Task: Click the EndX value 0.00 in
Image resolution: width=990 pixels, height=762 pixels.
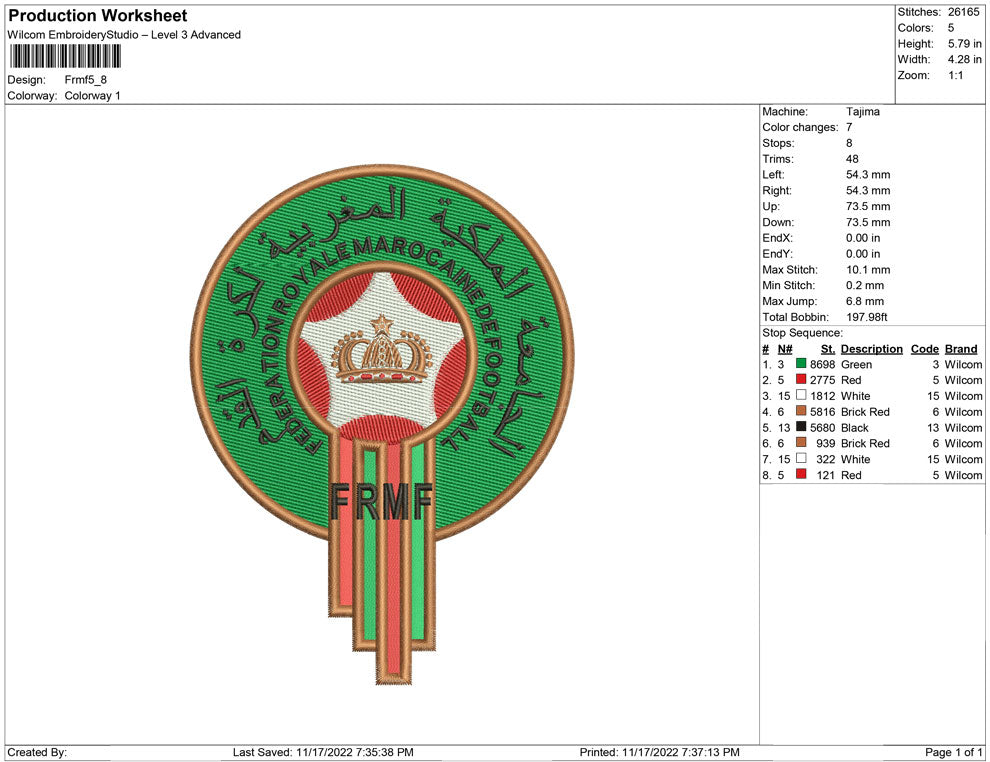Action: coord(863,237)
